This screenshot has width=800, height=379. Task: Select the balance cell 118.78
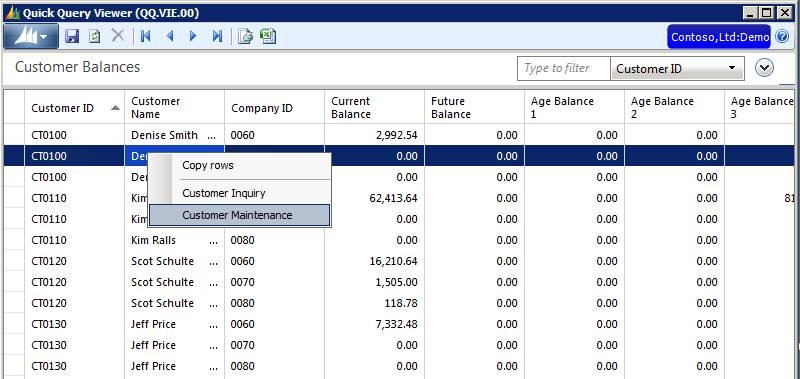click(374, 303)
